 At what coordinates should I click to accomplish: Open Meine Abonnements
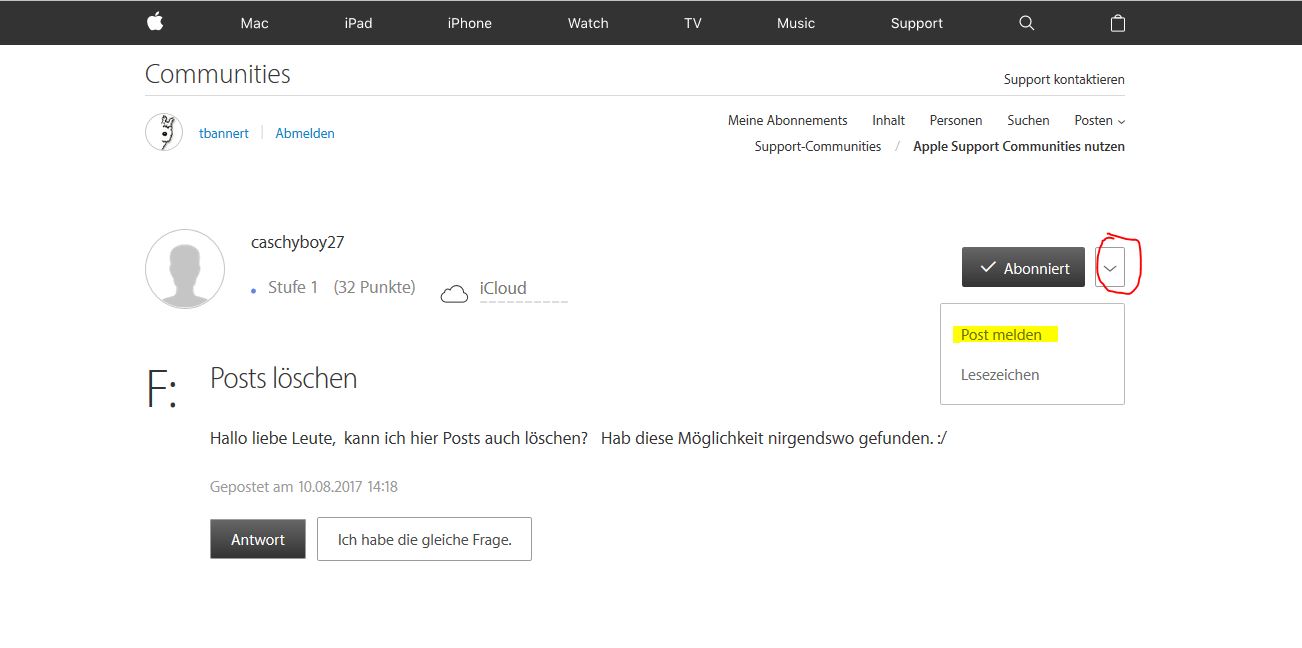coord(788,120)
